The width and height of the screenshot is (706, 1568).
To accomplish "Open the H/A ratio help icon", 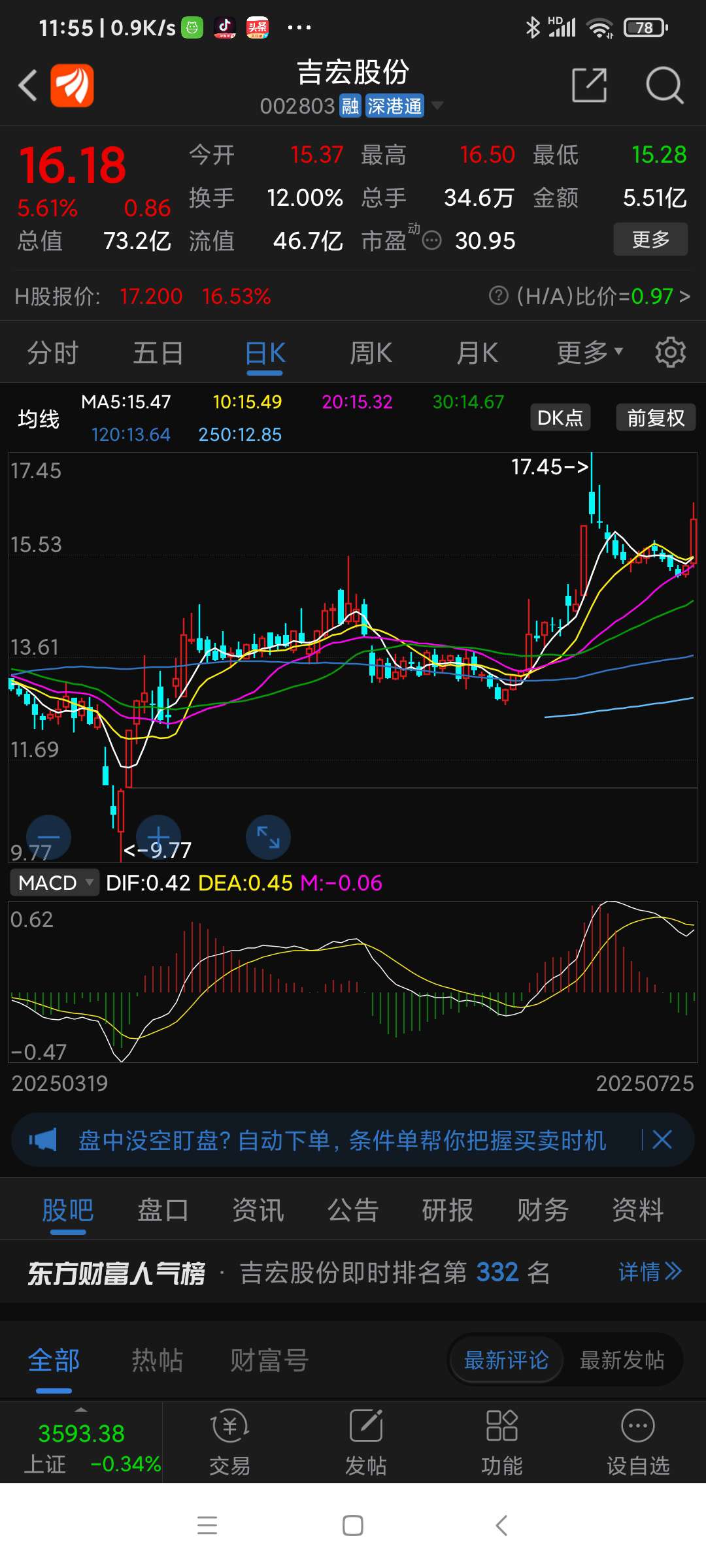I will 498,296.
